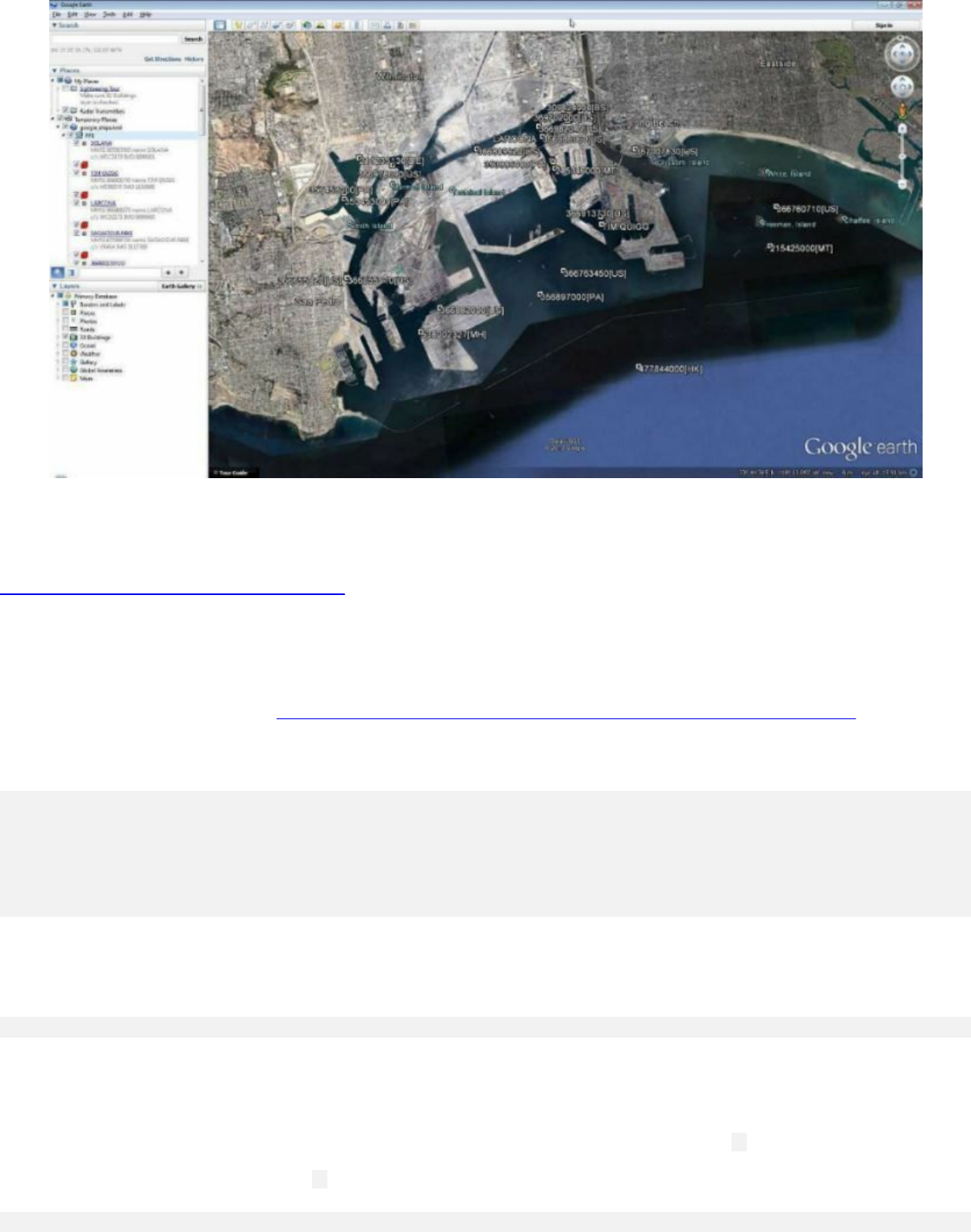Click the 215425000[MT] placemark off Freeman Island
Screen dimensions: 971x1232
[800, 248]
